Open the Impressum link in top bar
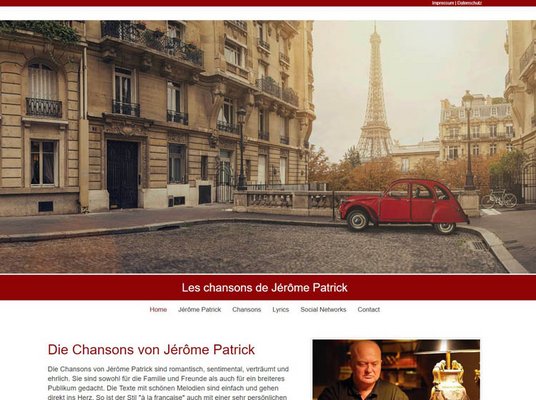Image resolution: width=536 pixels, height=400 pixels. pyautogui.click(x=443, y=3)
